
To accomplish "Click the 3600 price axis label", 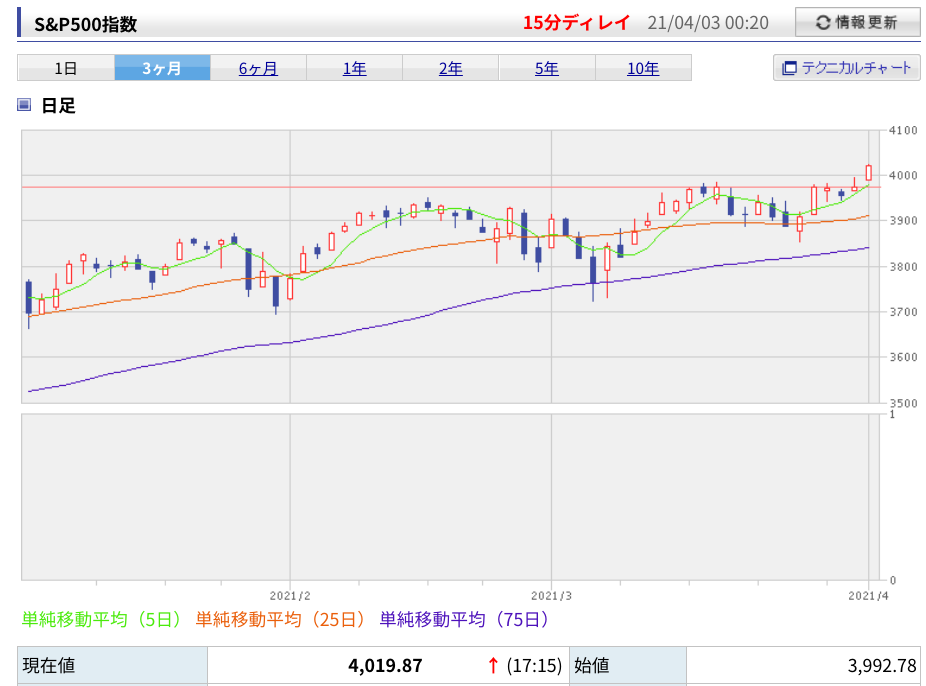I will [x=904, y=357].
